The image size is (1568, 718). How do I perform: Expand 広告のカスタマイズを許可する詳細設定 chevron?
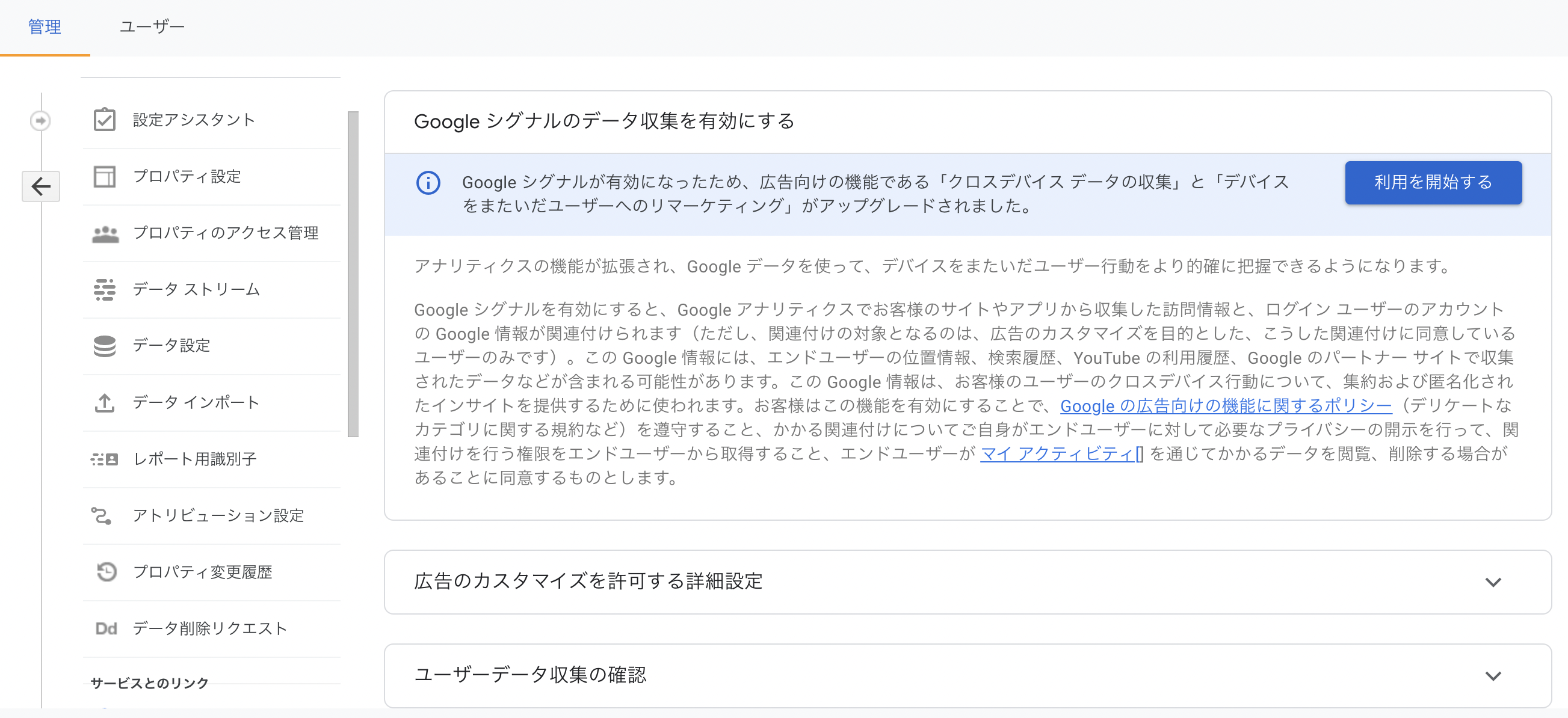(1493, 582)
